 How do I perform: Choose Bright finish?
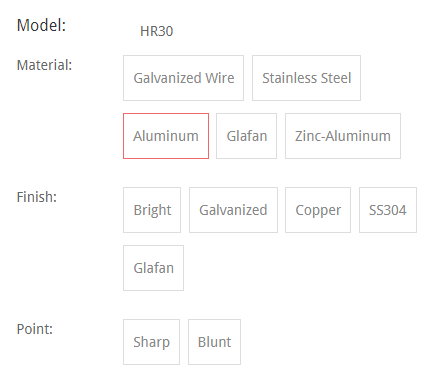point(152,210)
